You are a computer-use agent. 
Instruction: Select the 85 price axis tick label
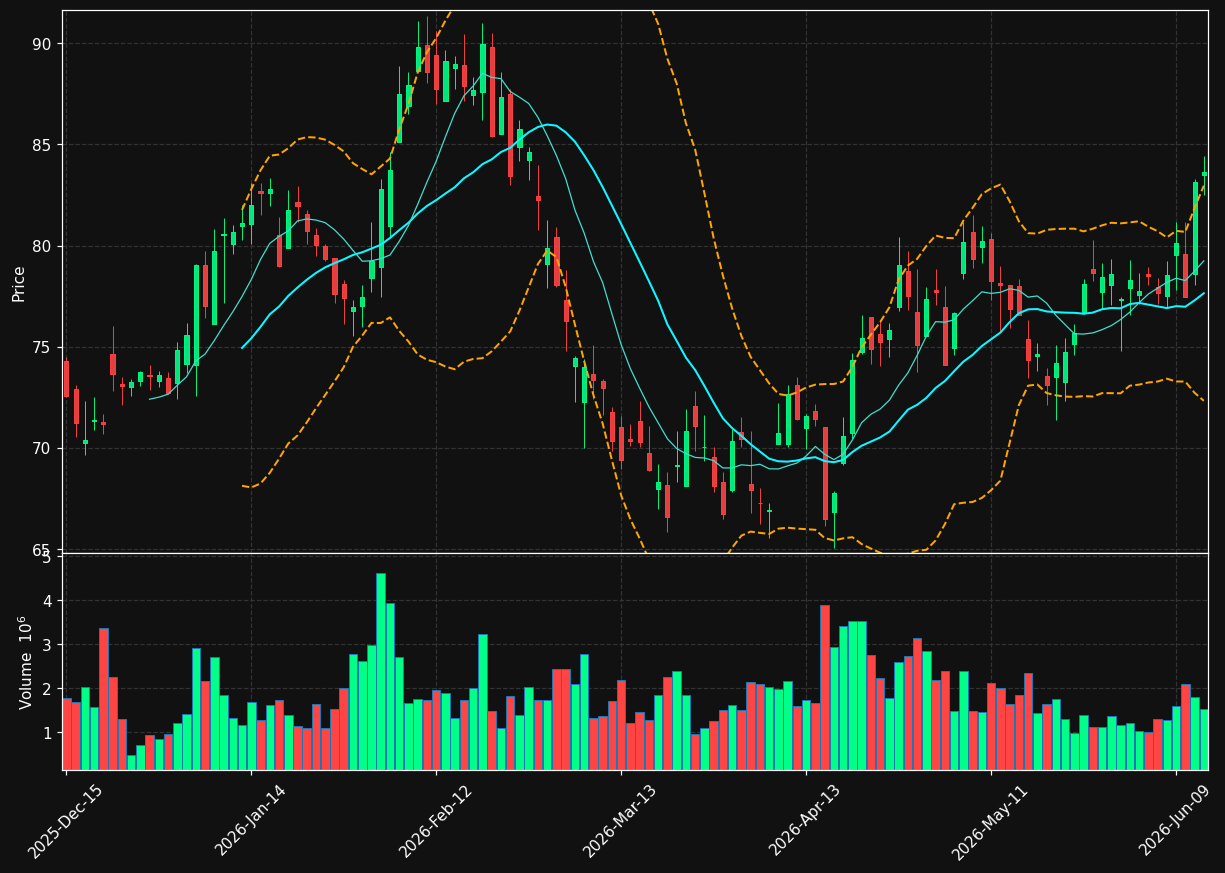pyautogui.click(x=41, y=145)
